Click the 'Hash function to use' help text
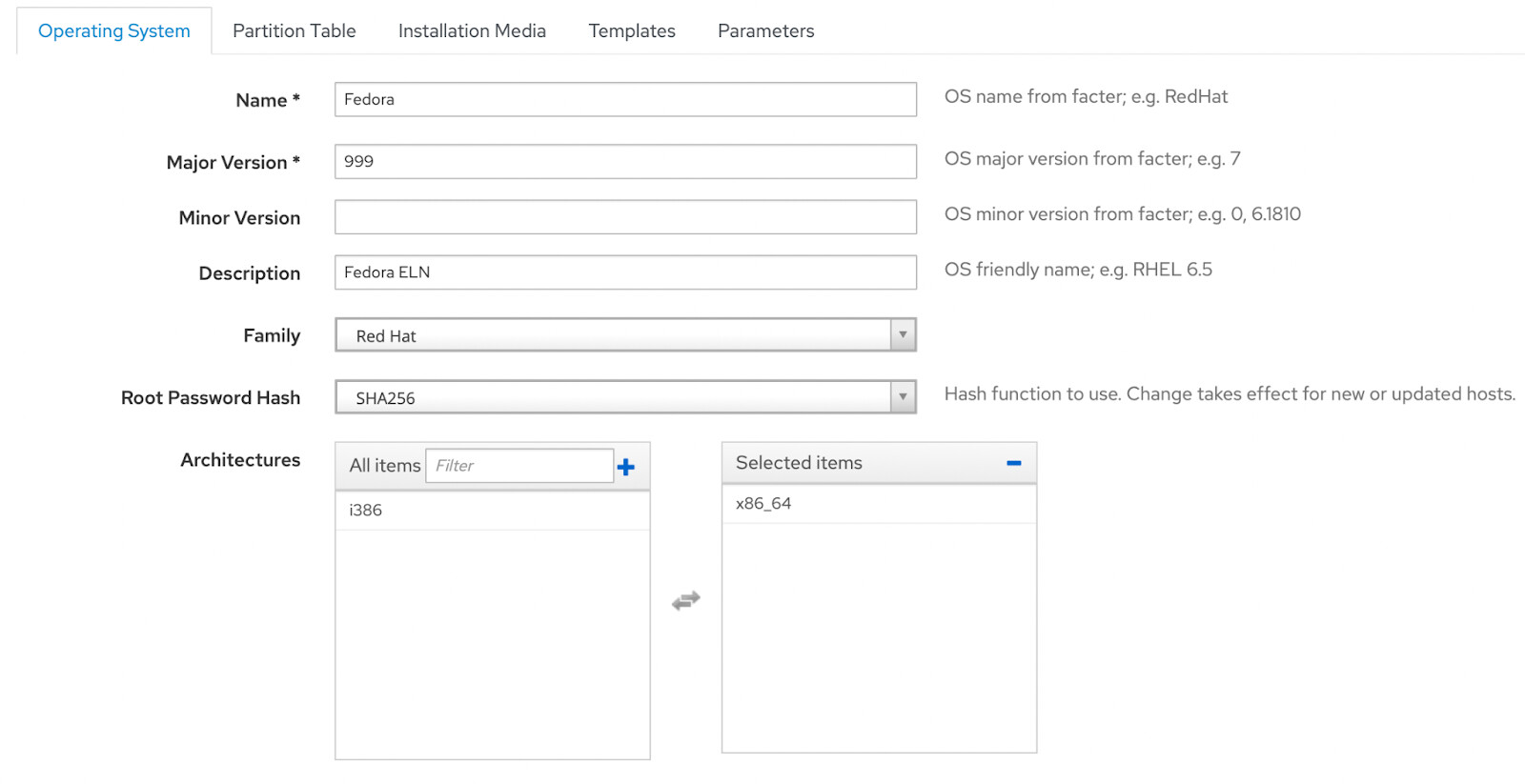 (1230, 394)
